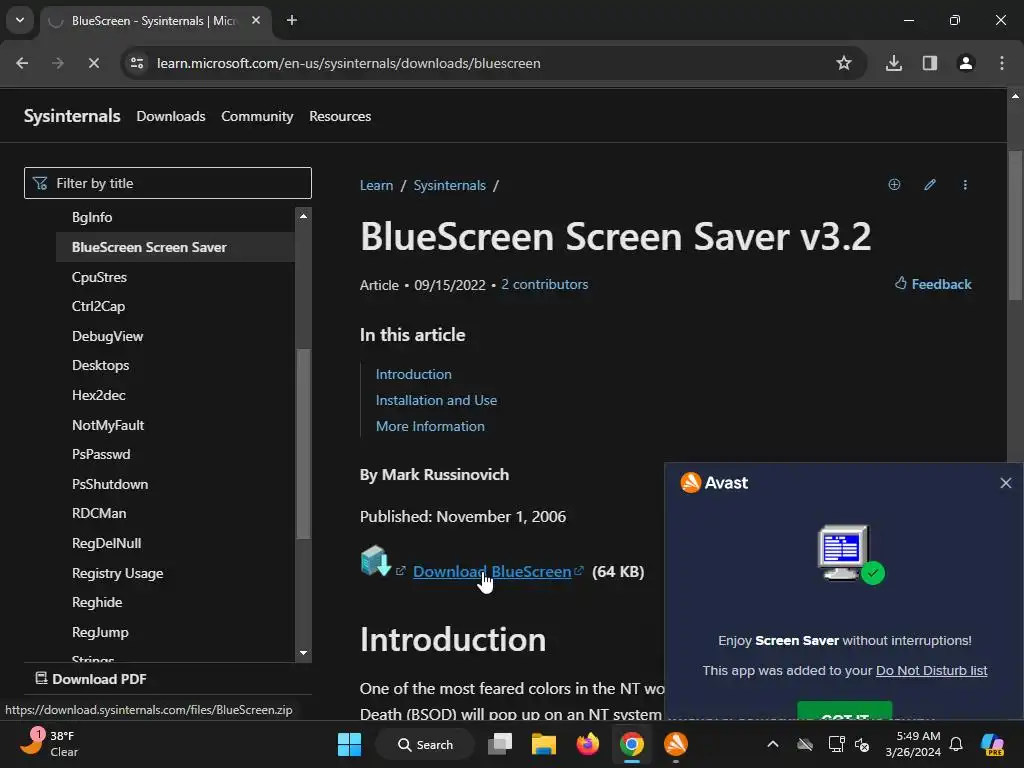This screenshot has height=768, width=1024.
Task: Open the Sysinternals home link
Action: pos(72,116)
